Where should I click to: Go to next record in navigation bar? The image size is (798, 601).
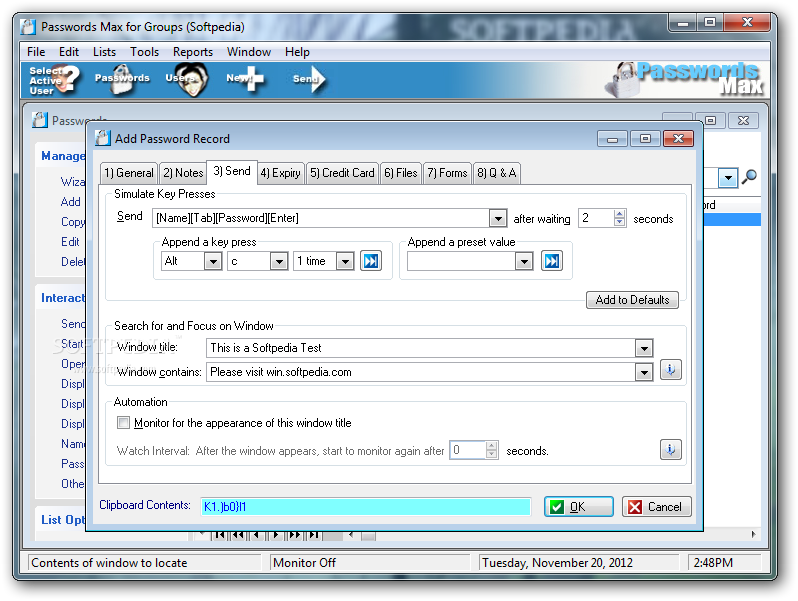(276, 535)
